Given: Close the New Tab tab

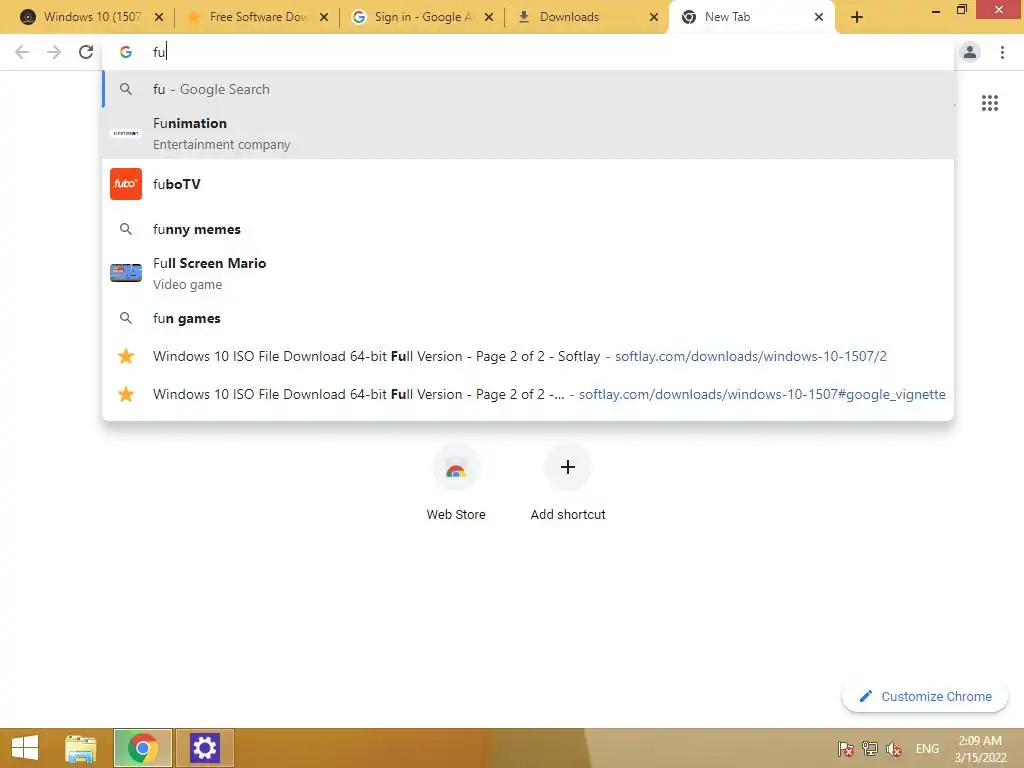Looking at the screenshot, I should pyautogui.click(x=819, y=18).
